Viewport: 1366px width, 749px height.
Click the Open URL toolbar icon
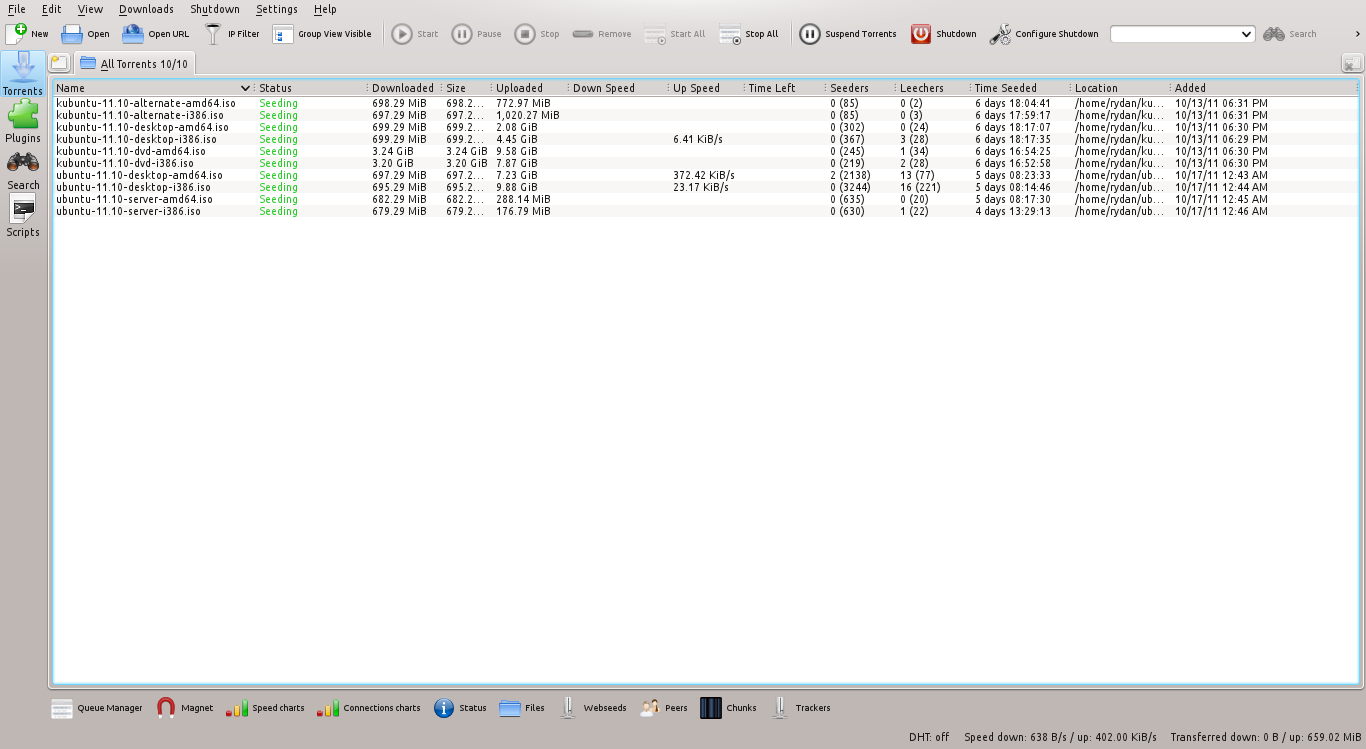point(133,34)
